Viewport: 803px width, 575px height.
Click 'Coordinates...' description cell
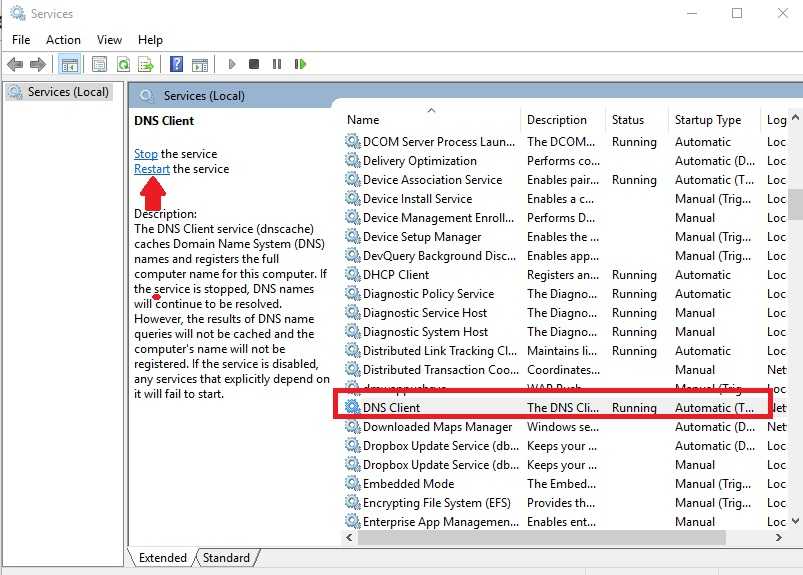pyautogui.click(x=563, y=369)
